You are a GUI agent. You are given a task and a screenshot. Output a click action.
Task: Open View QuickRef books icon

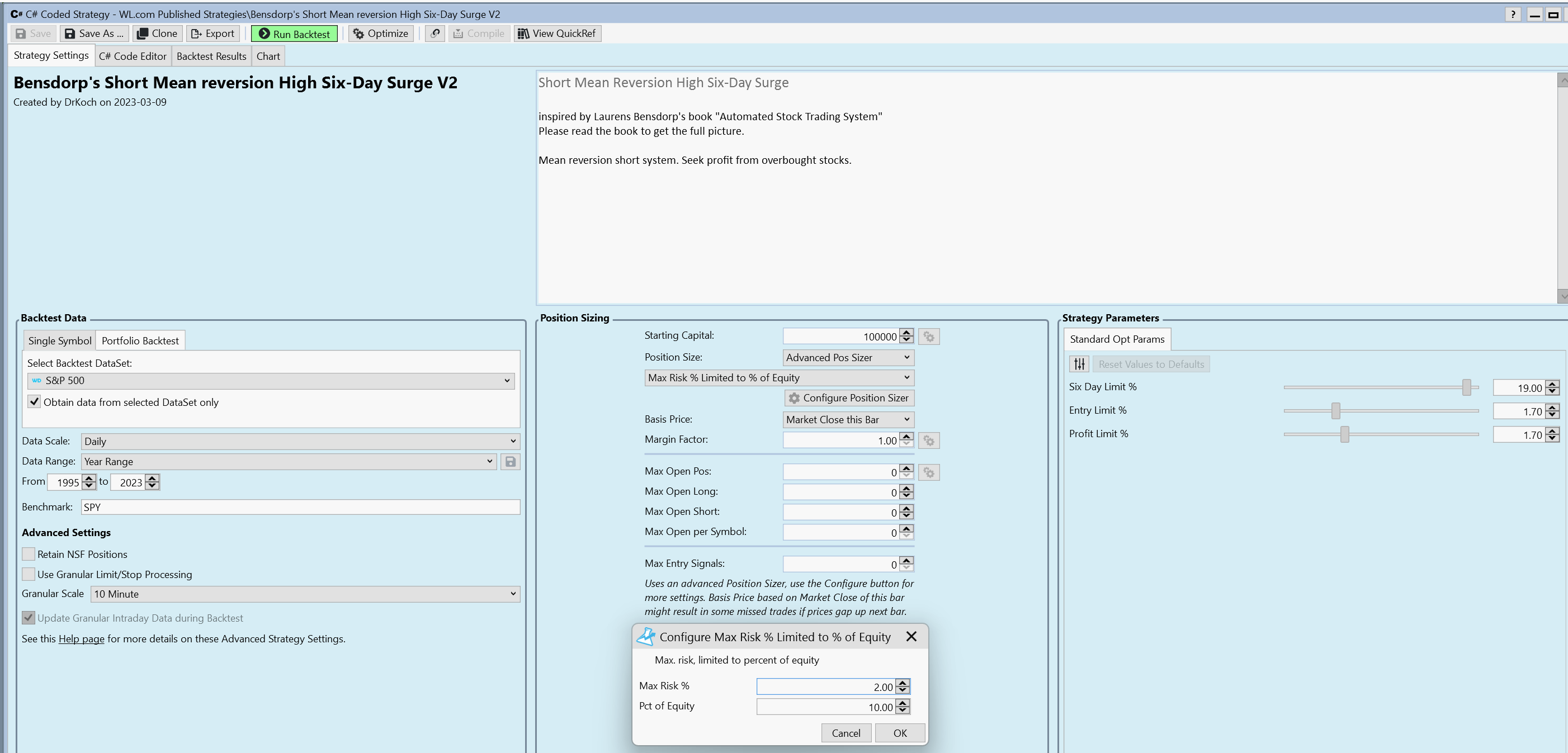coord(523,34)
